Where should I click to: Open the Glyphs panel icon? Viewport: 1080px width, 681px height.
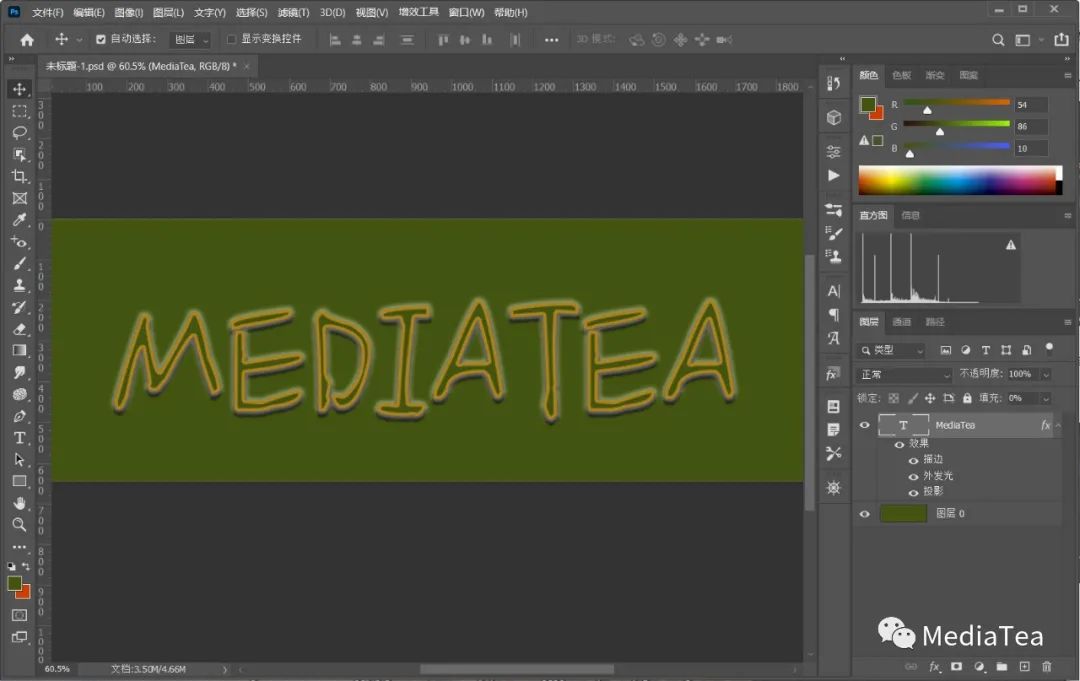pos(833,338)
